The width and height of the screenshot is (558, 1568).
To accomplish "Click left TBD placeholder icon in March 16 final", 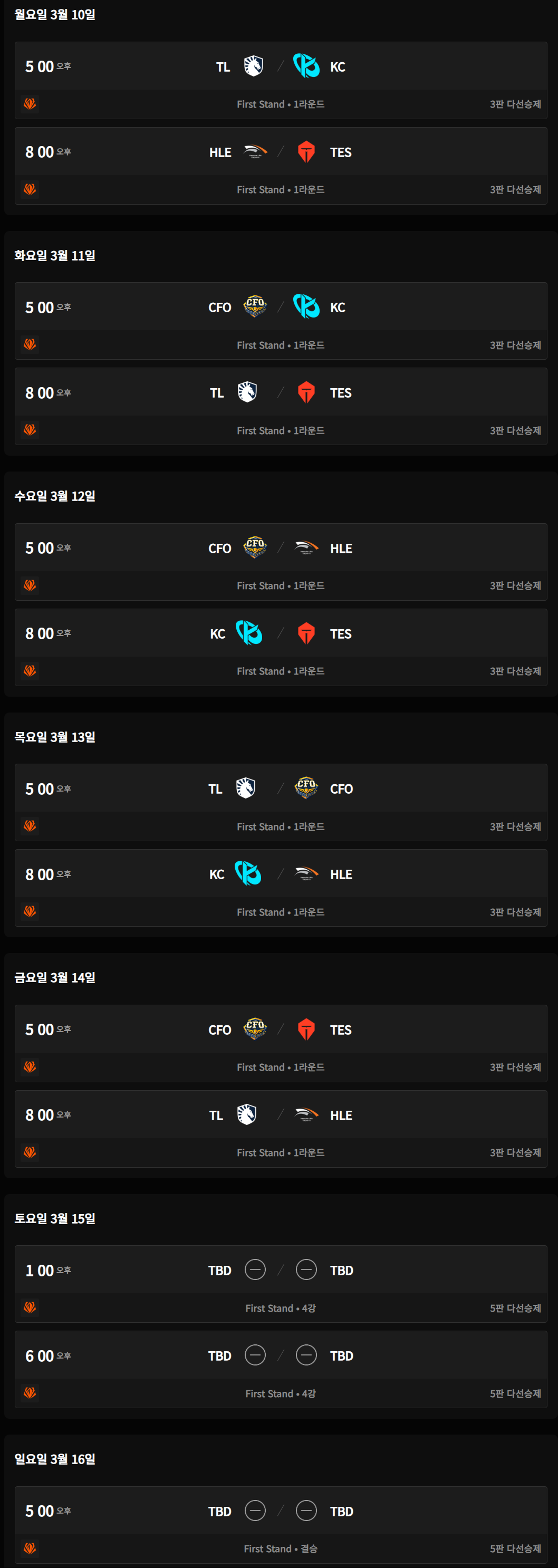I will coord(255,1511).
